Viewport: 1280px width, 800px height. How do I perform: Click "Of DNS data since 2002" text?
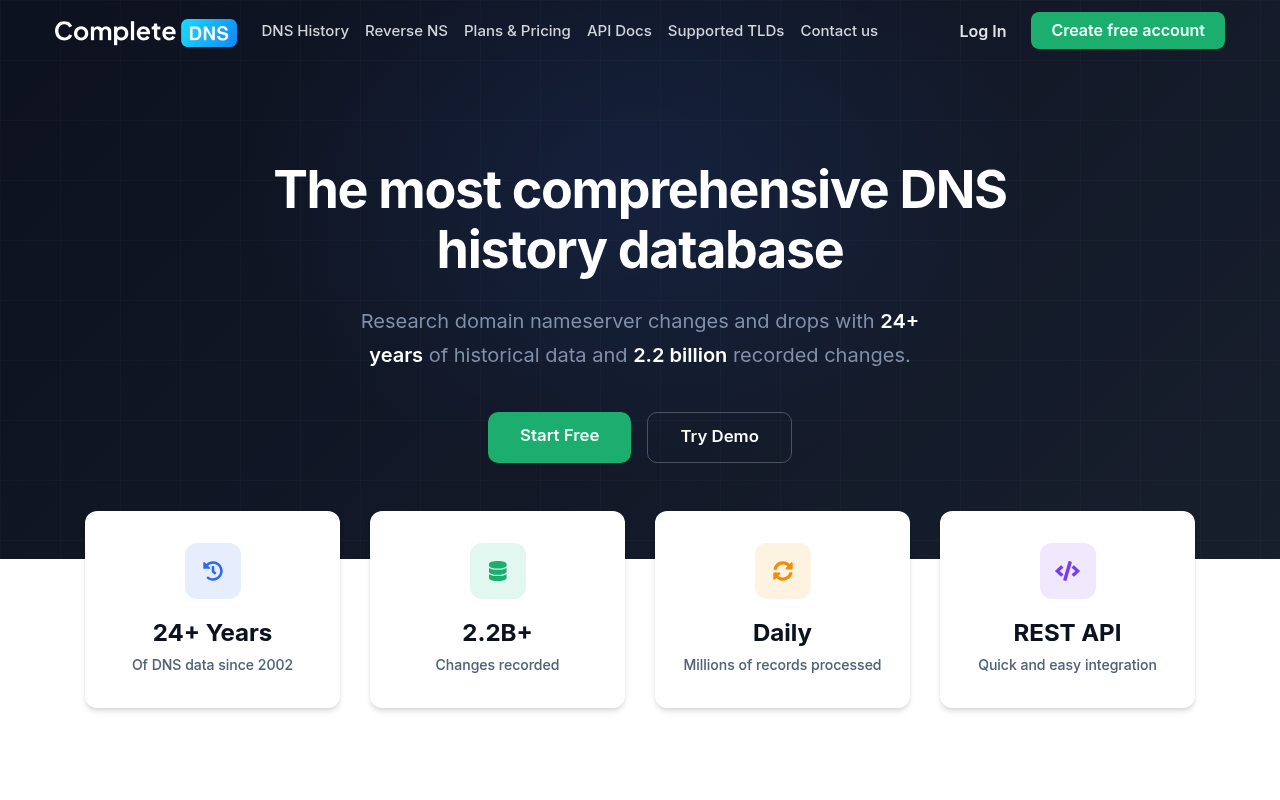pyautogui.click(x=212, y=665)
